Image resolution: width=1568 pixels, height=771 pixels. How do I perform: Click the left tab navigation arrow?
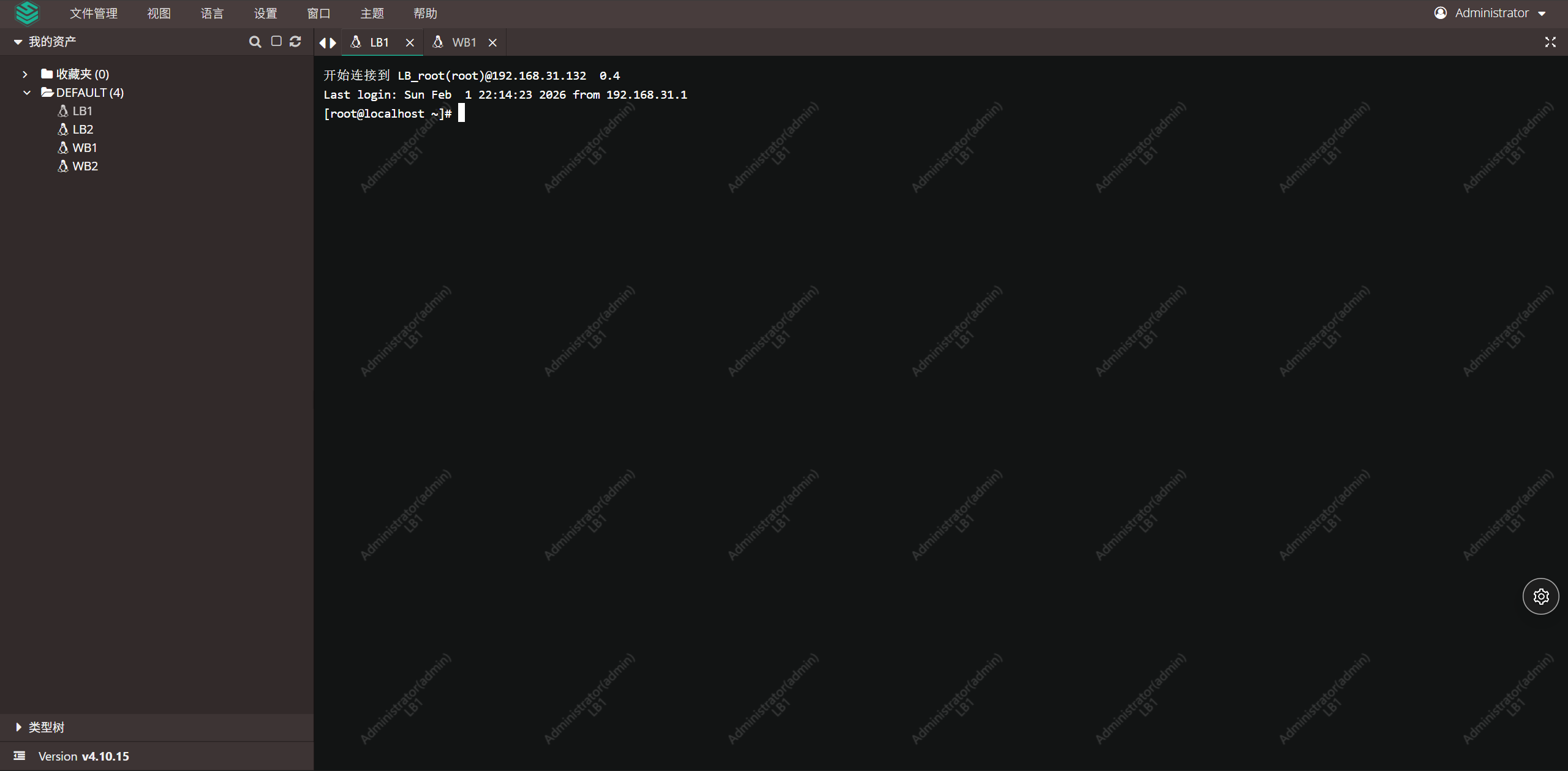[323, 43]
